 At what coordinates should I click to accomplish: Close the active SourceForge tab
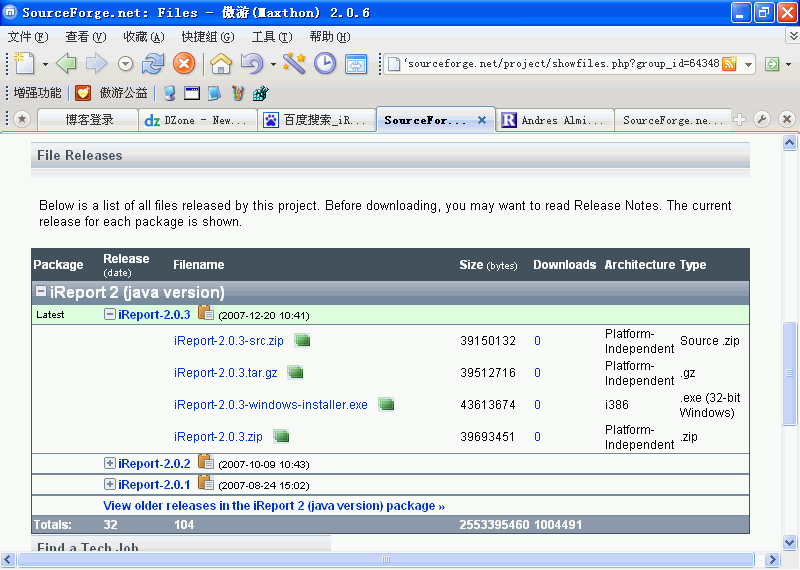point(482,120)
